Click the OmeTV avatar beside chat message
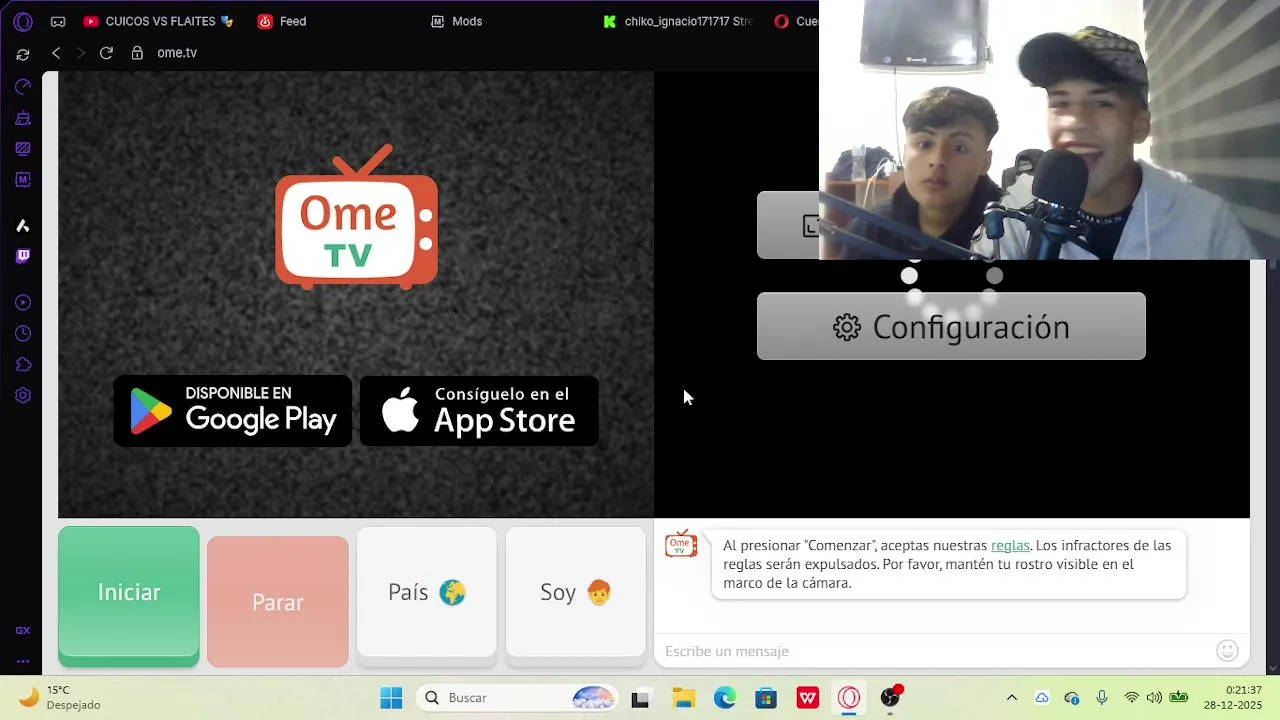 681,544
